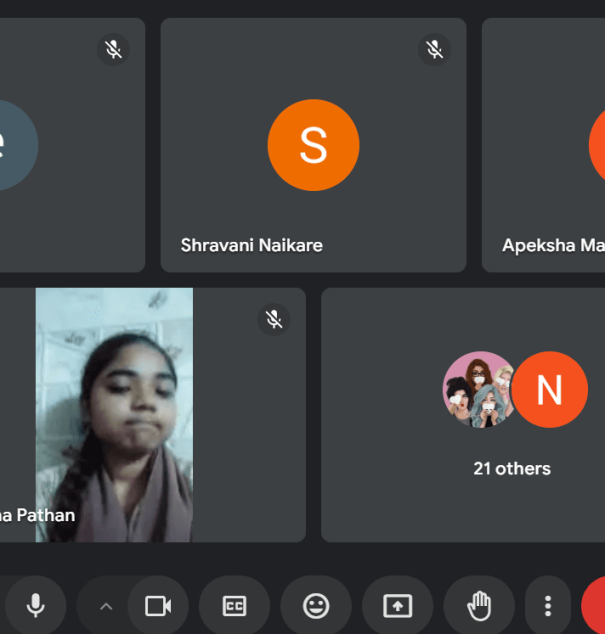Toggle the microphone button in bottom toolbar

36,606
